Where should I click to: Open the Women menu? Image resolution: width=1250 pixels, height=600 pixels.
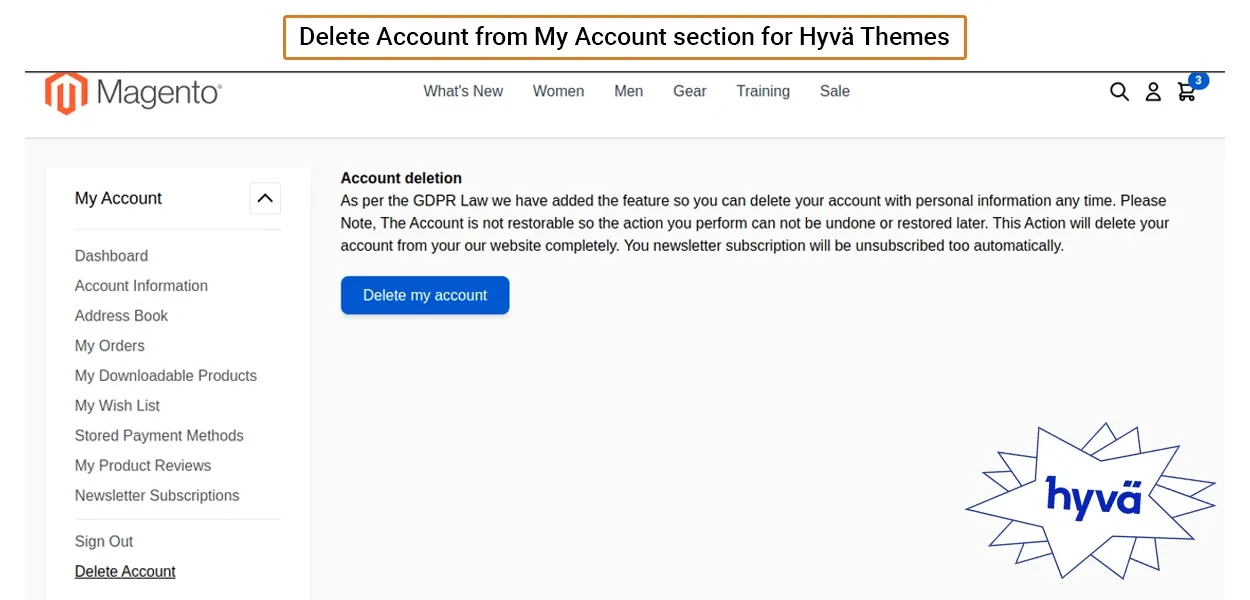pyautogui.click(x=558, y=91)
